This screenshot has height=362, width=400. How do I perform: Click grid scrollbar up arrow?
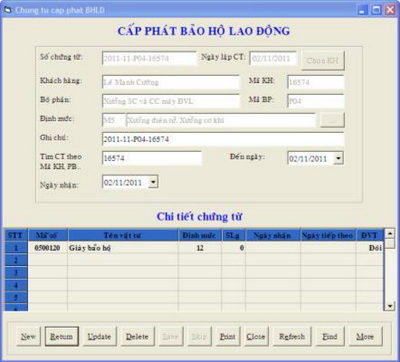pos(390,233)
